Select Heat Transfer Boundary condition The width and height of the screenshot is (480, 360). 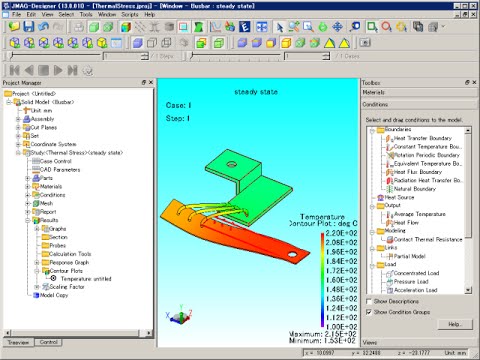tap(422, 138)
